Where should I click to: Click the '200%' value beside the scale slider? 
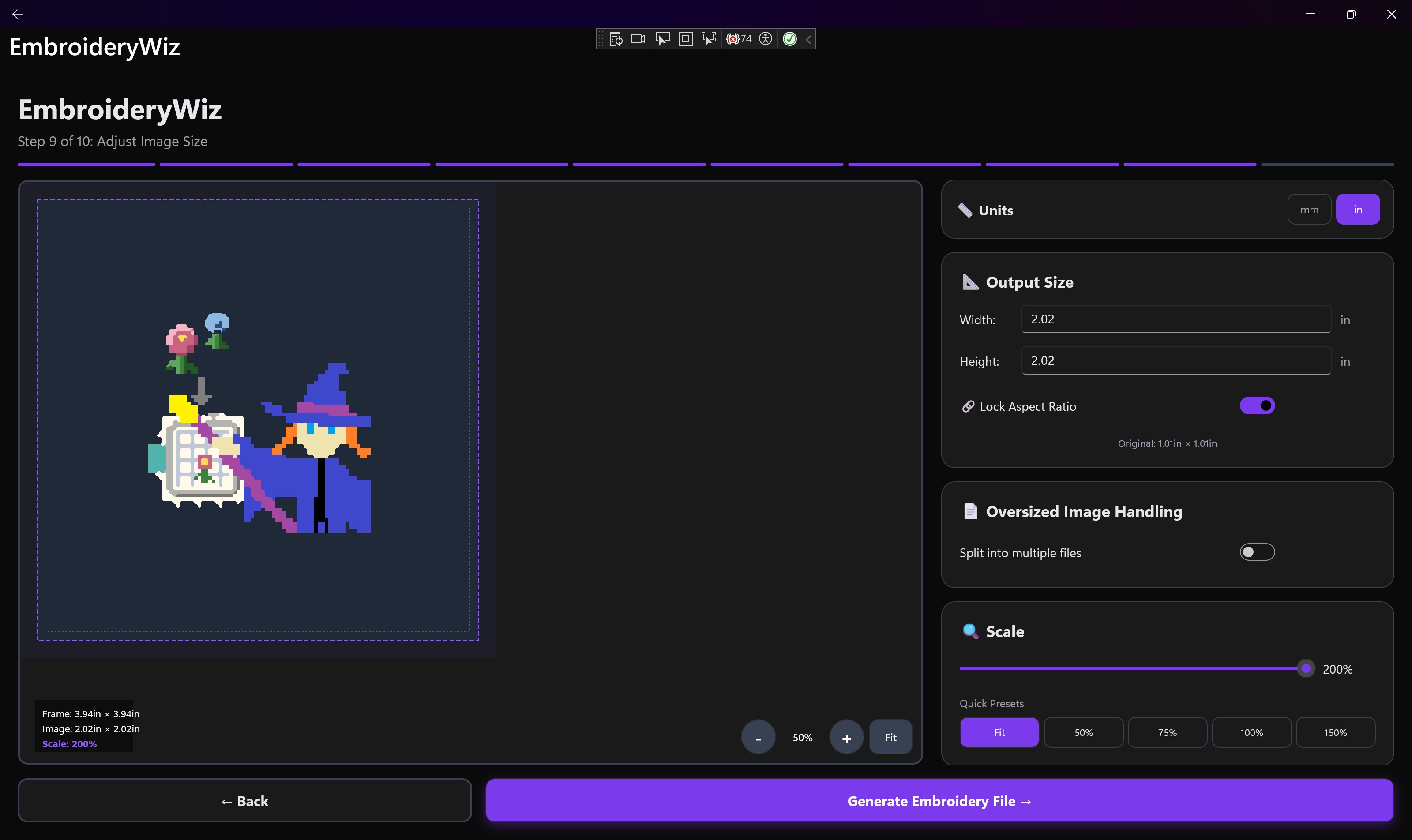click(1337, 670)
